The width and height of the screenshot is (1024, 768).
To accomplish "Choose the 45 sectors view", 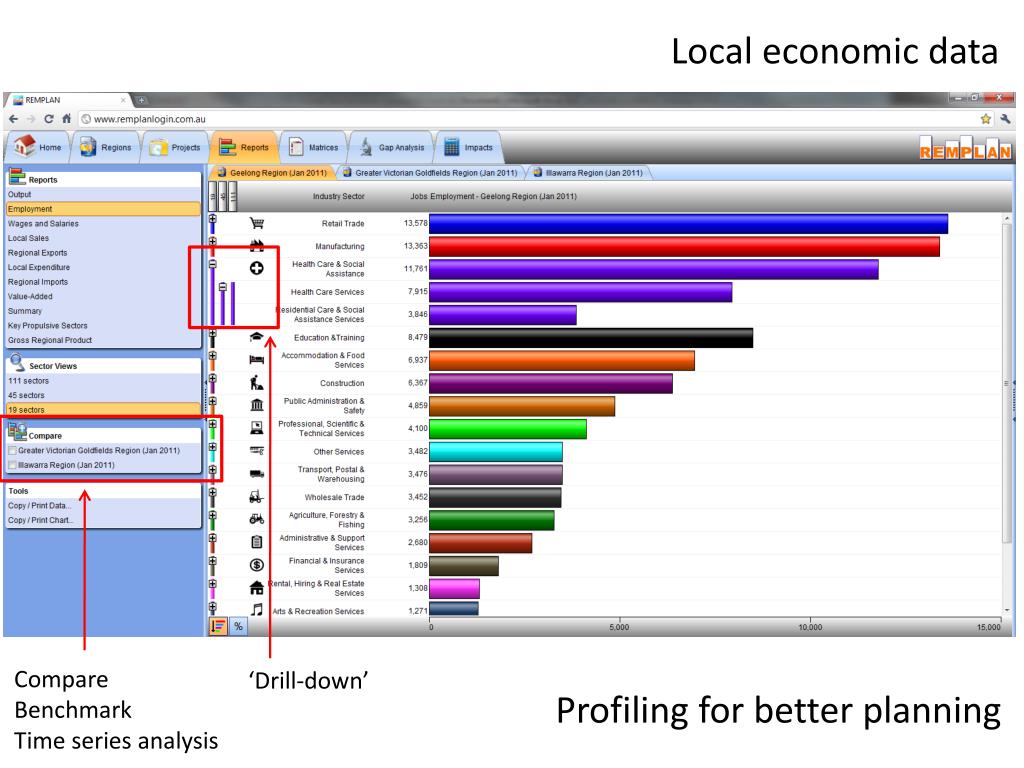I will [103, 395].
